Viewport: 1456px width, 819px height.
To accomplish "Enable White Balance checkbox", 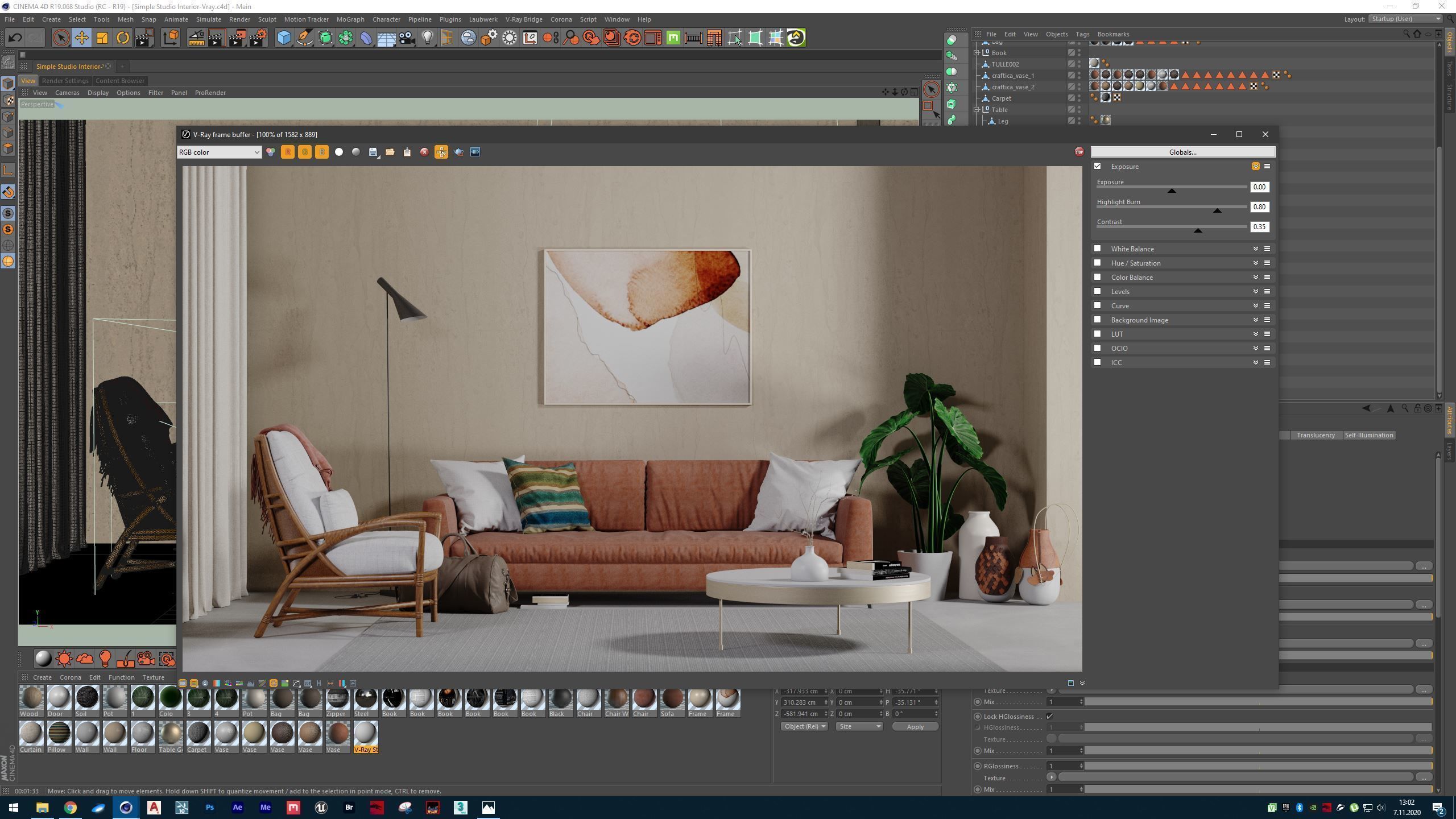I will (x=1098, y=249).
